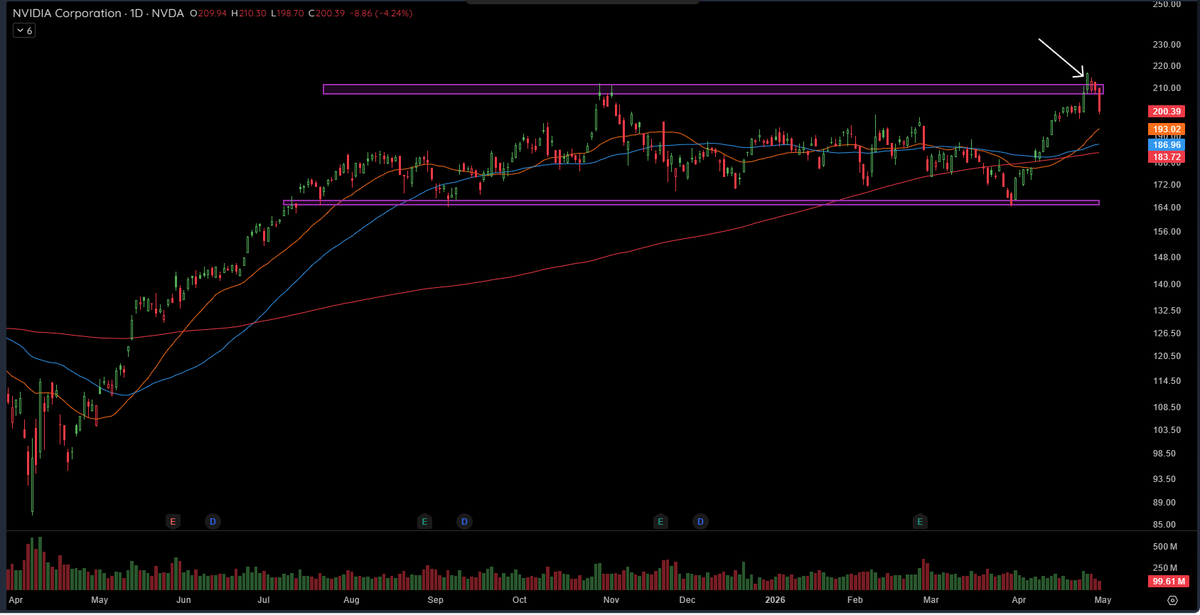Click the Mar label on time axis
1200x615 pixels.
[x=932, y=601]
